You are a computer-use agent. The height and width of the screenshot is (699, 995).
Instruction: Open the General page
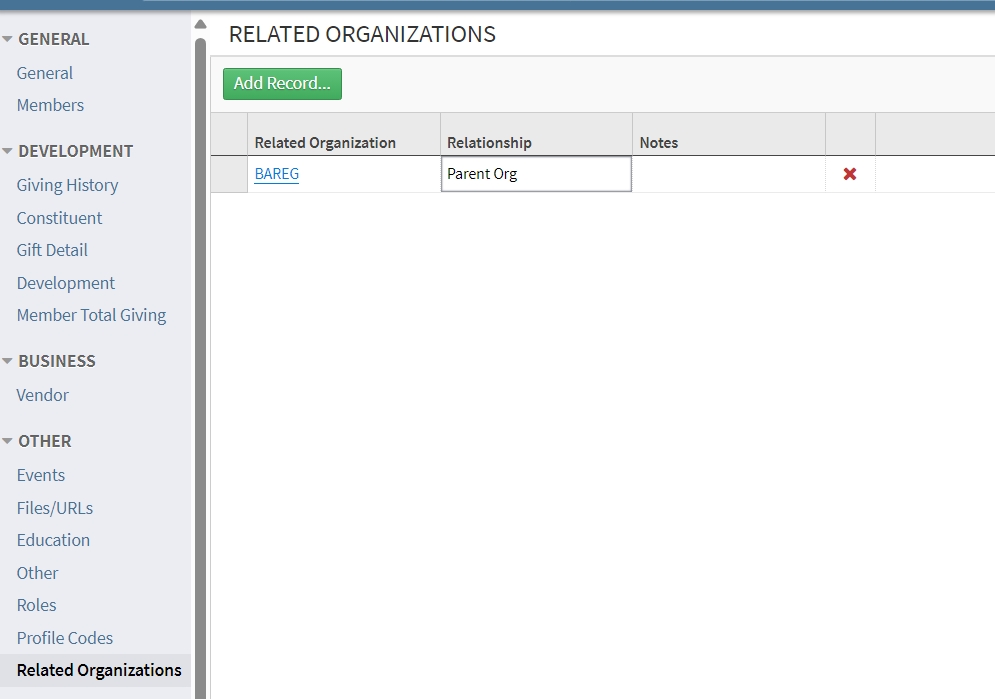(44, 72)
